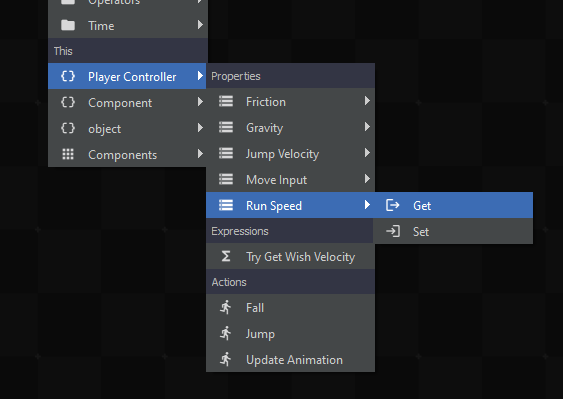Image resolution: width=563 pixels, height=399 pixels.
Task: Click the sigma icon beside Try Get Wish Velocity
Action: 226,256
